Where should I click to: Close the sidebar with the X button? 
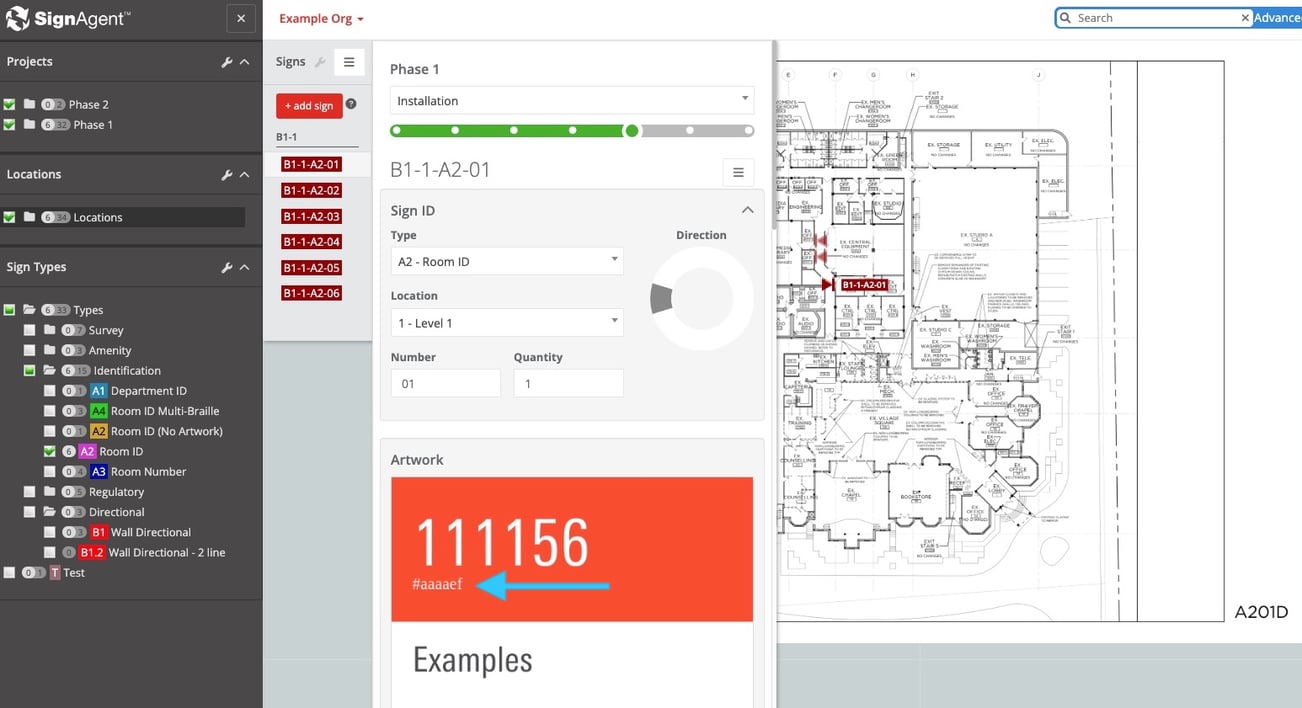(241, 18)
